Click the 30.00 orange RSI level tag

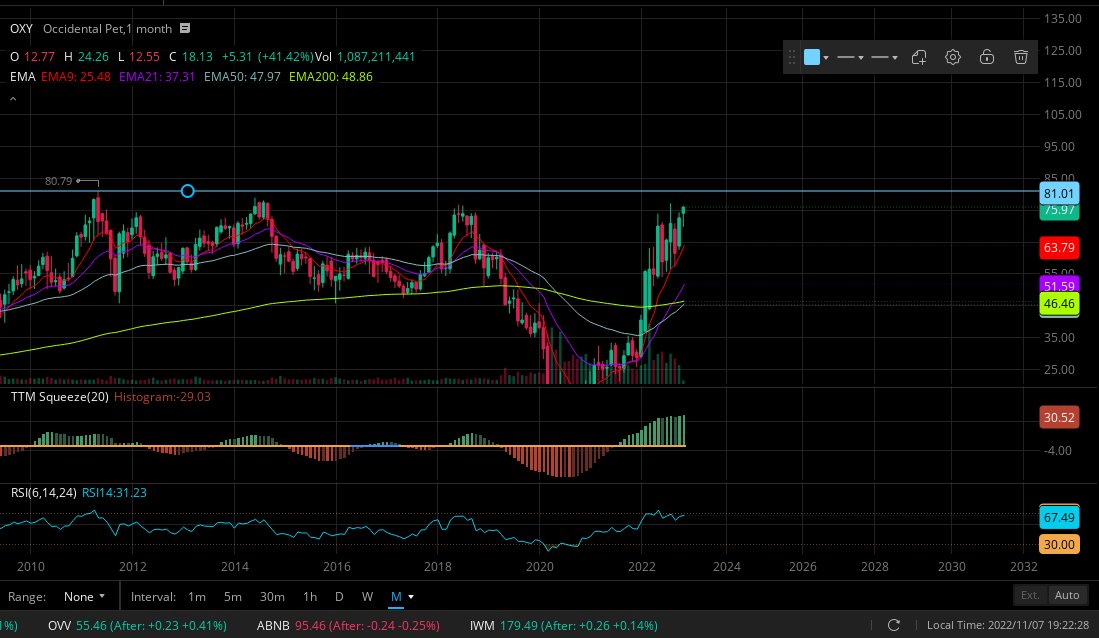point(1058,544)
